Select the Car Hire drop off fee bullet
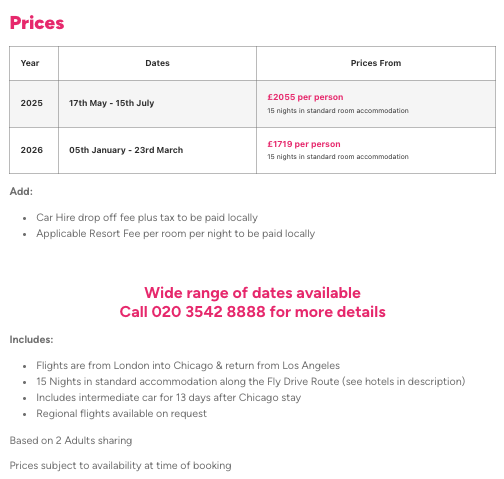 click(x=147, y=217)
